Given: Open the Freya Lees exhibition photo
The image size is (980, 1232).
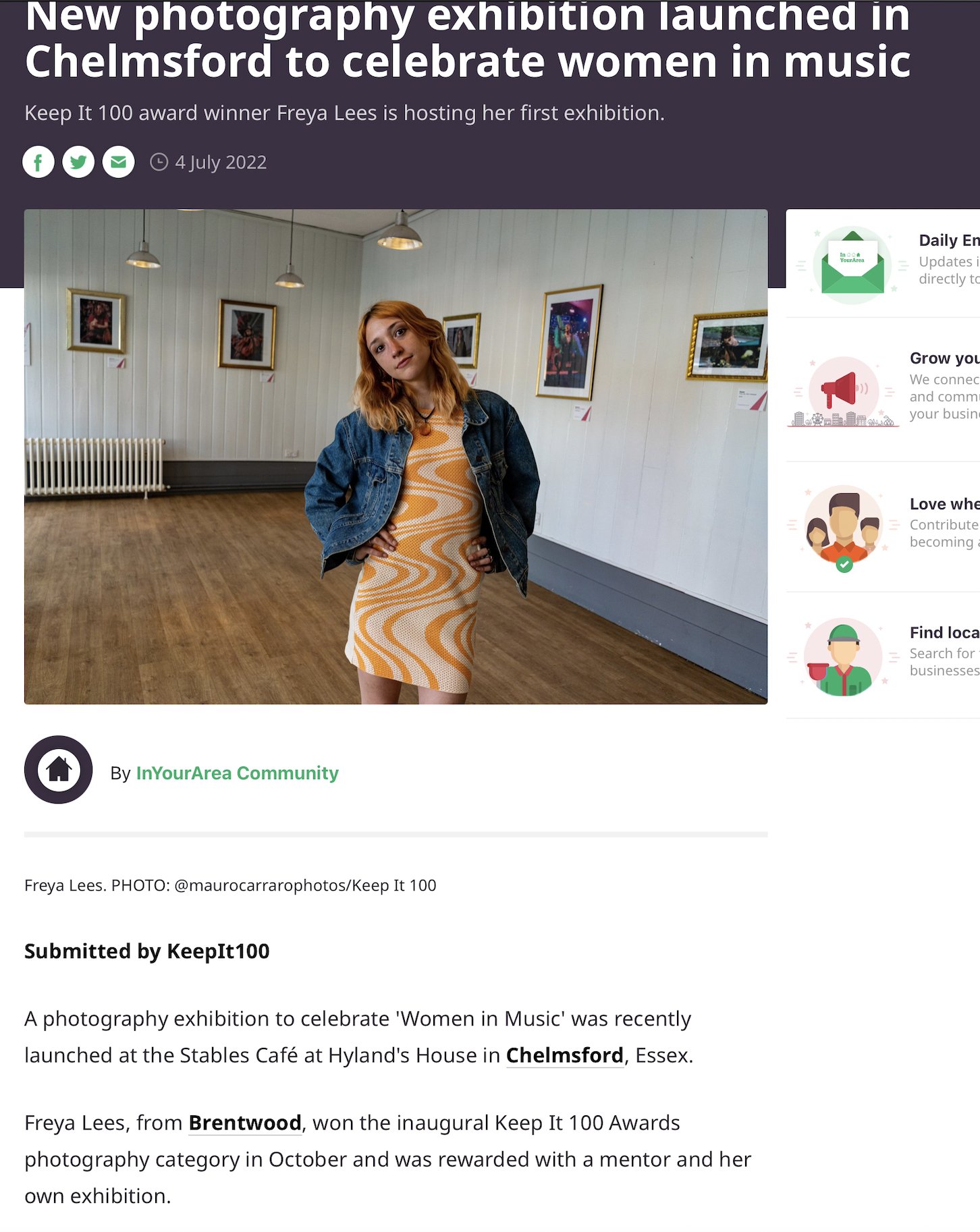Looking at the screenshot, I should (396, 457).
